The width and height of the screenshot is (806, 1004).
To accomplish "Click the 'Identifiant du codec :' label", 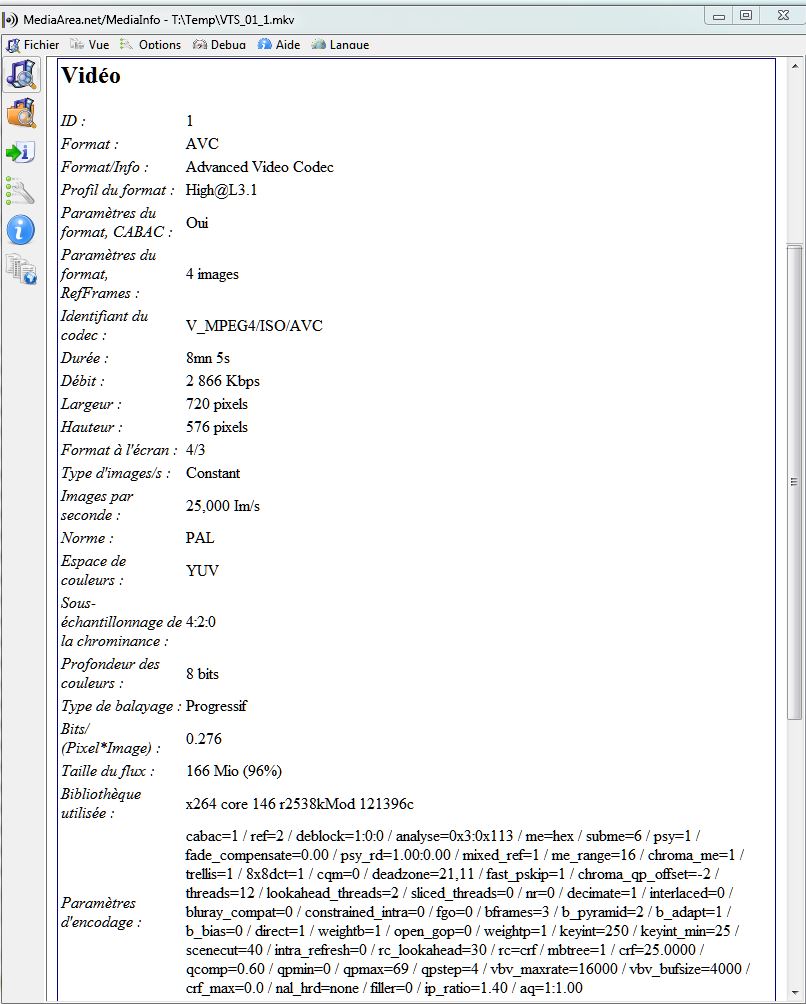I will point(104,325).
